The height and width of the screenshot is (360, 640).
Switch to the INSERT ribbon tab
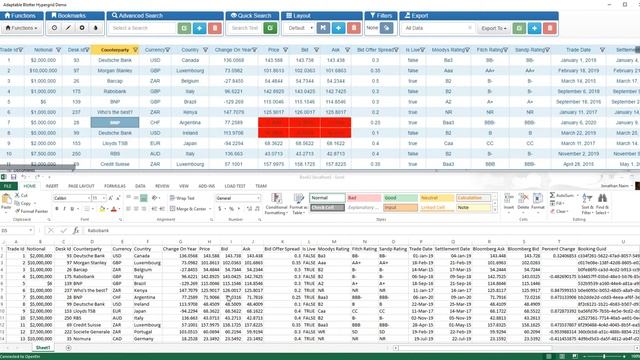point(52,186)
